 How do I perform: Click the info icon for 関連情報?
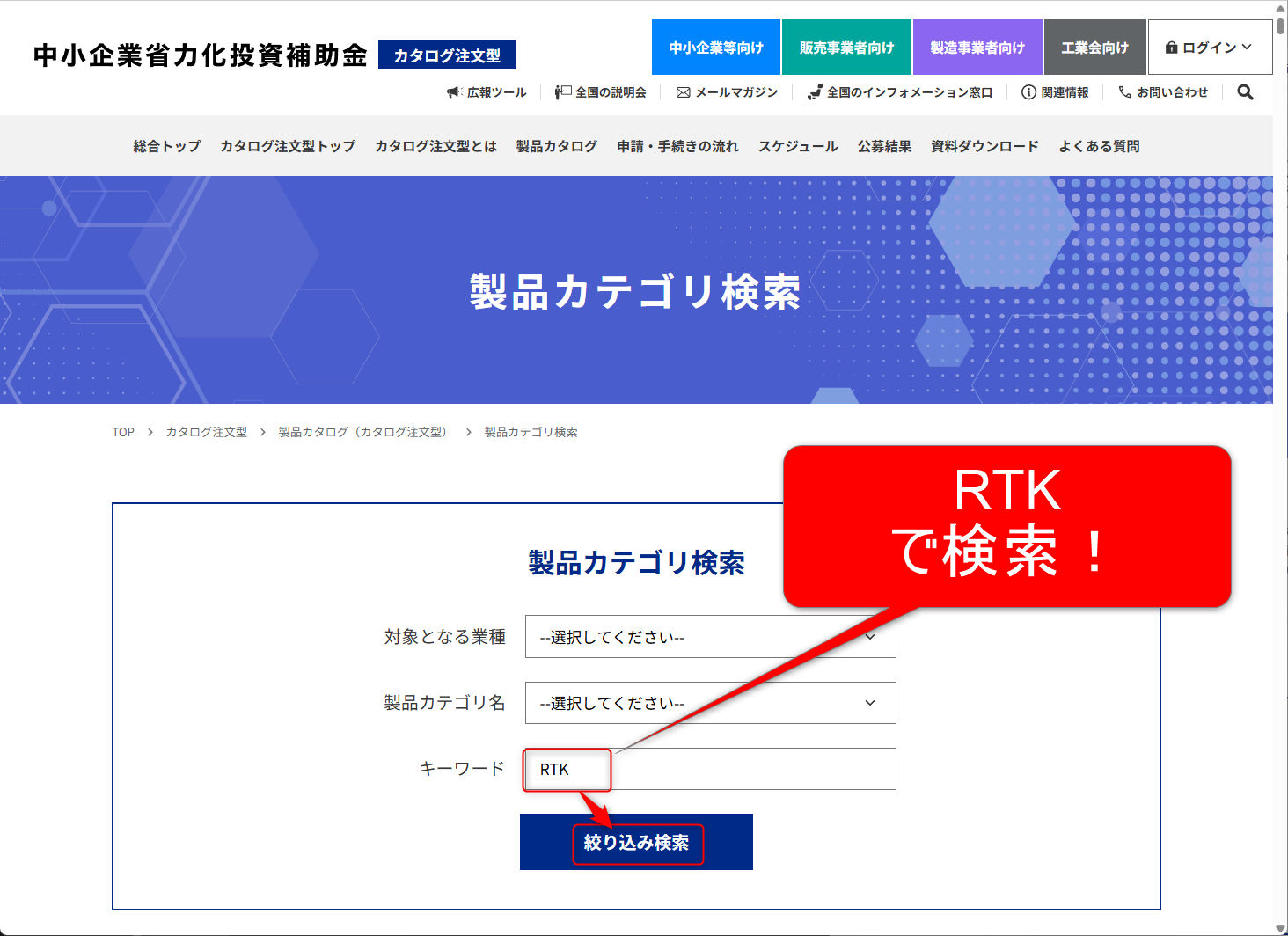coord(1028,92)
